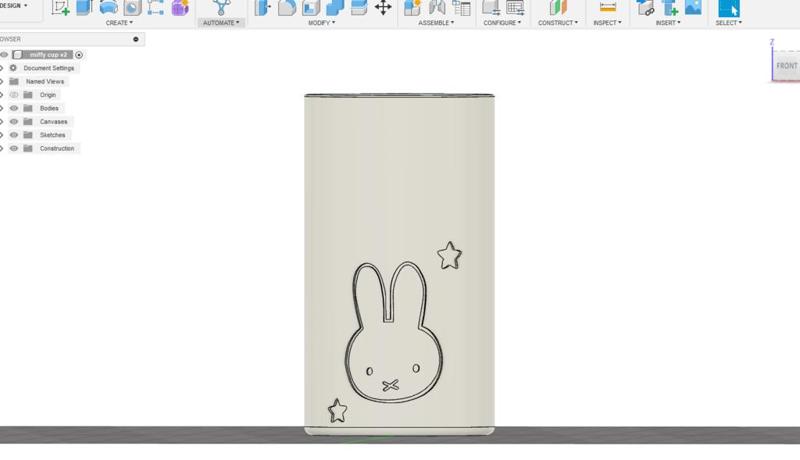The width and height of the screenshot is (800, 460).
Task: Start a new sketch with Create Sketch
Action: [x=60, y=7]
